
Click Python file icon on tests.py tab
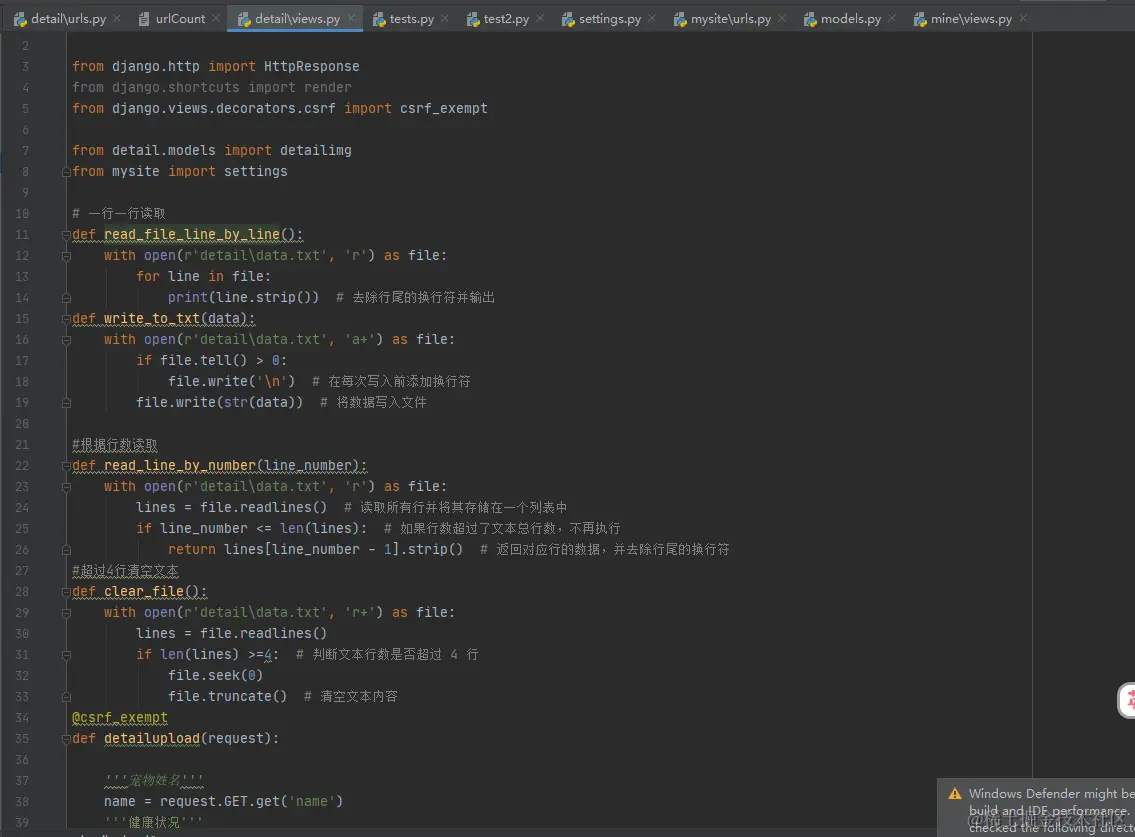[379, 20]
